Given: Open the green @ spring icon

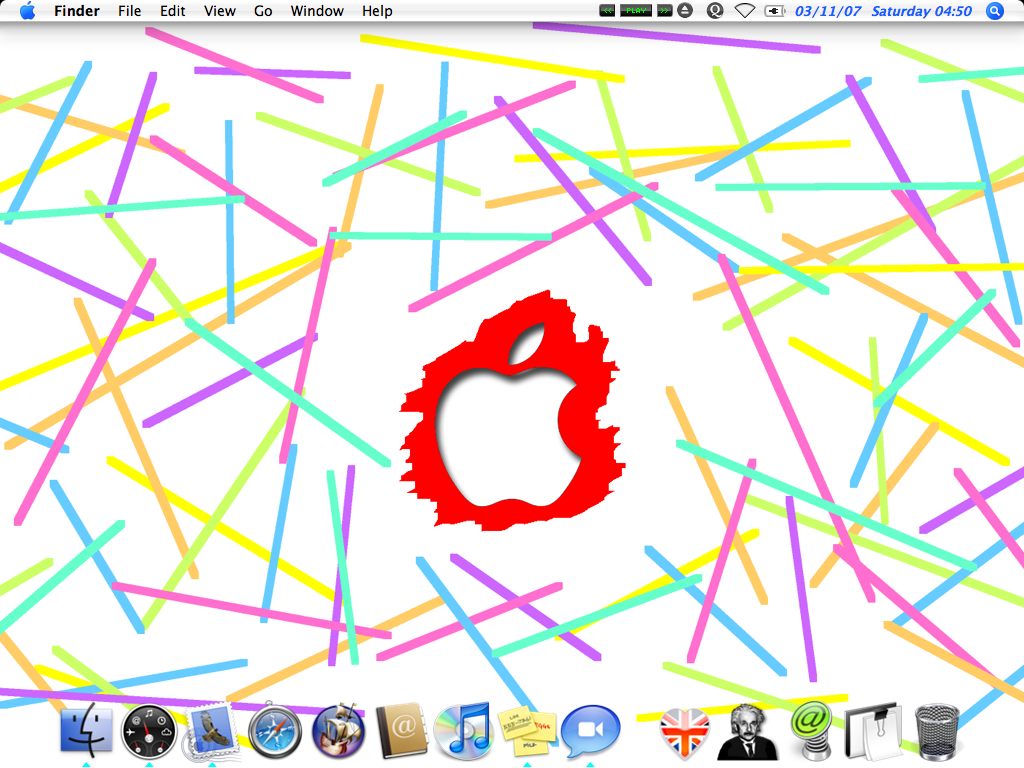Looking at the screenshot, I should [x=810, y=730].
